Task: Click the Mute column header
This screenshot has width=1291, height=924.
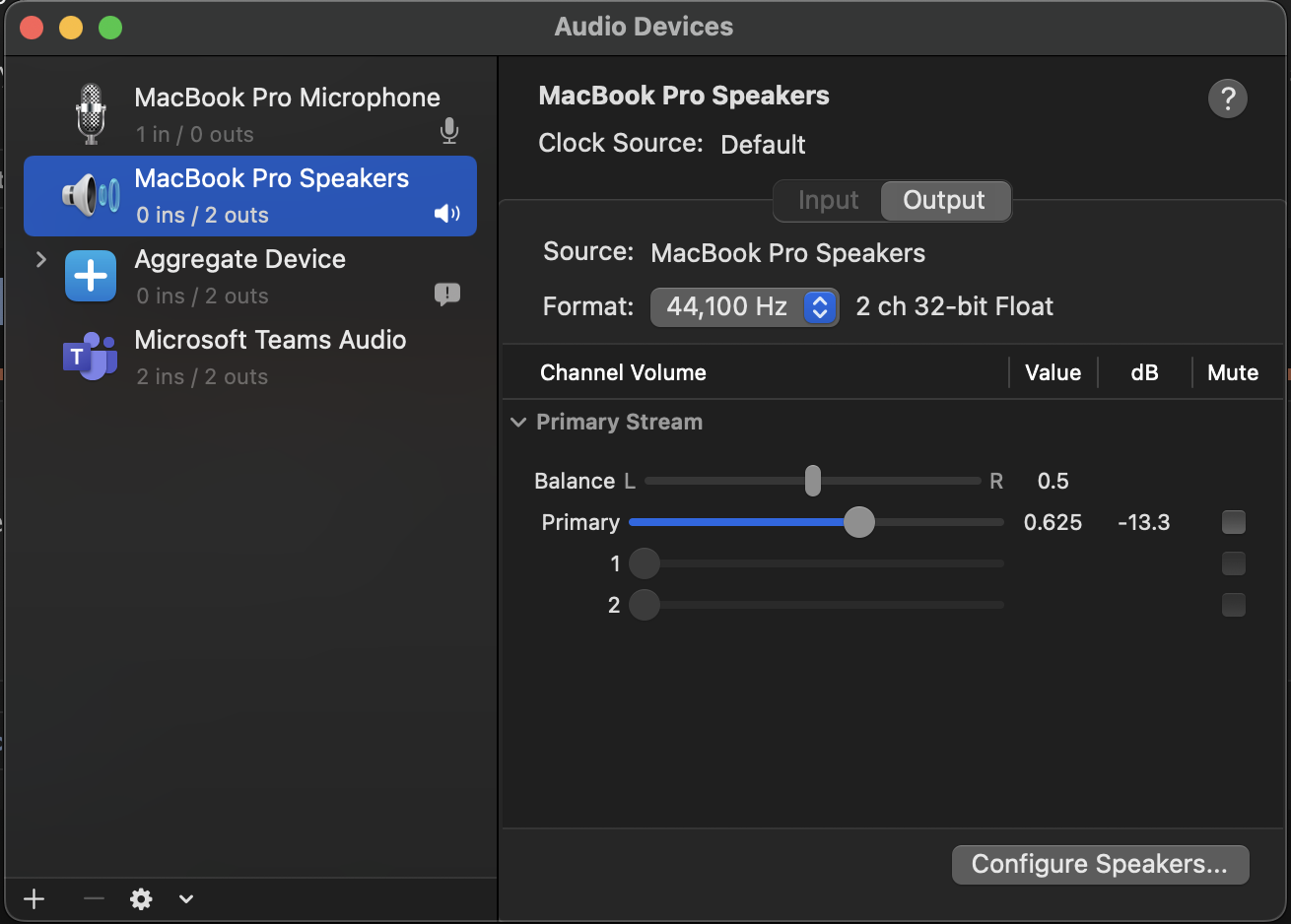Action: 1233,372
